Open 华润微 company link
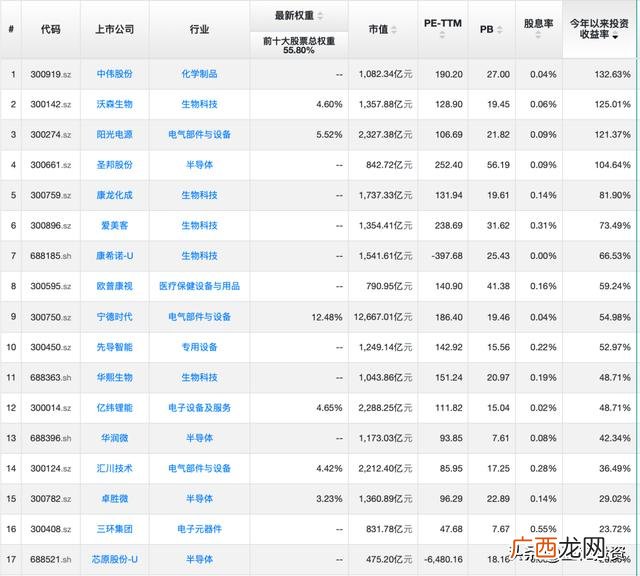The image size is (640, 576). click(115, 438)
